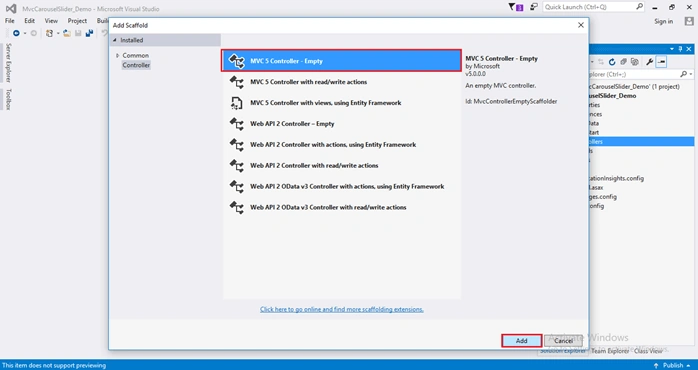Click the account avatar icon near Sign in
Image resolution: width=698 pixels, height=370 pixels.
(x=689, y=21)
